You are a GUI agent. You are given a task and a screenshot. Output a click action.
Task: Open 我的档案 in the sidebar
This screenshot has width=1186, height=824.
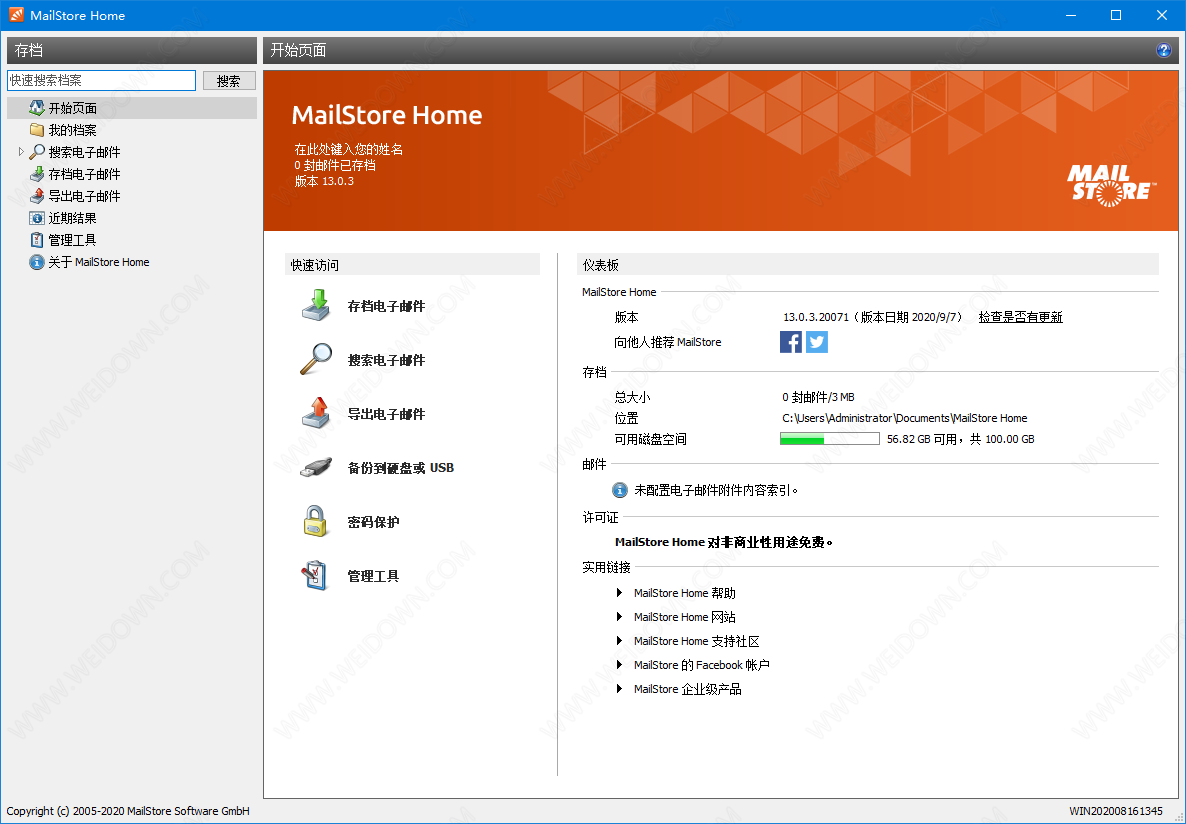(x=73, y=130)
